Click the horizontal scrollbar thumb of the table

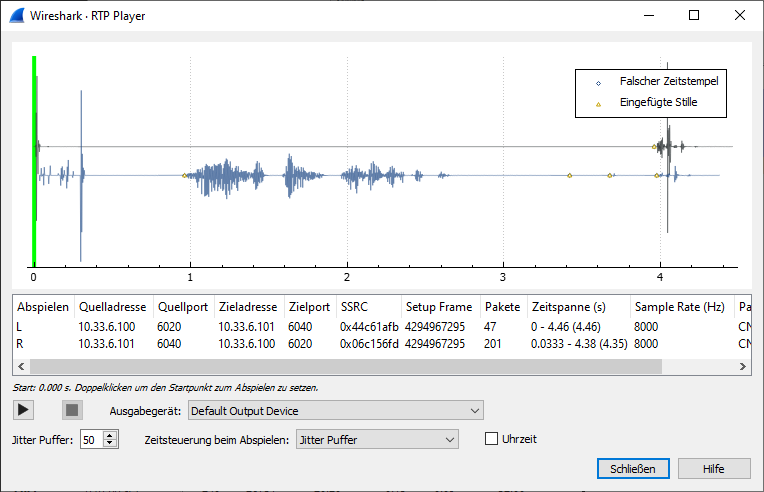click(x=346, y=366)
